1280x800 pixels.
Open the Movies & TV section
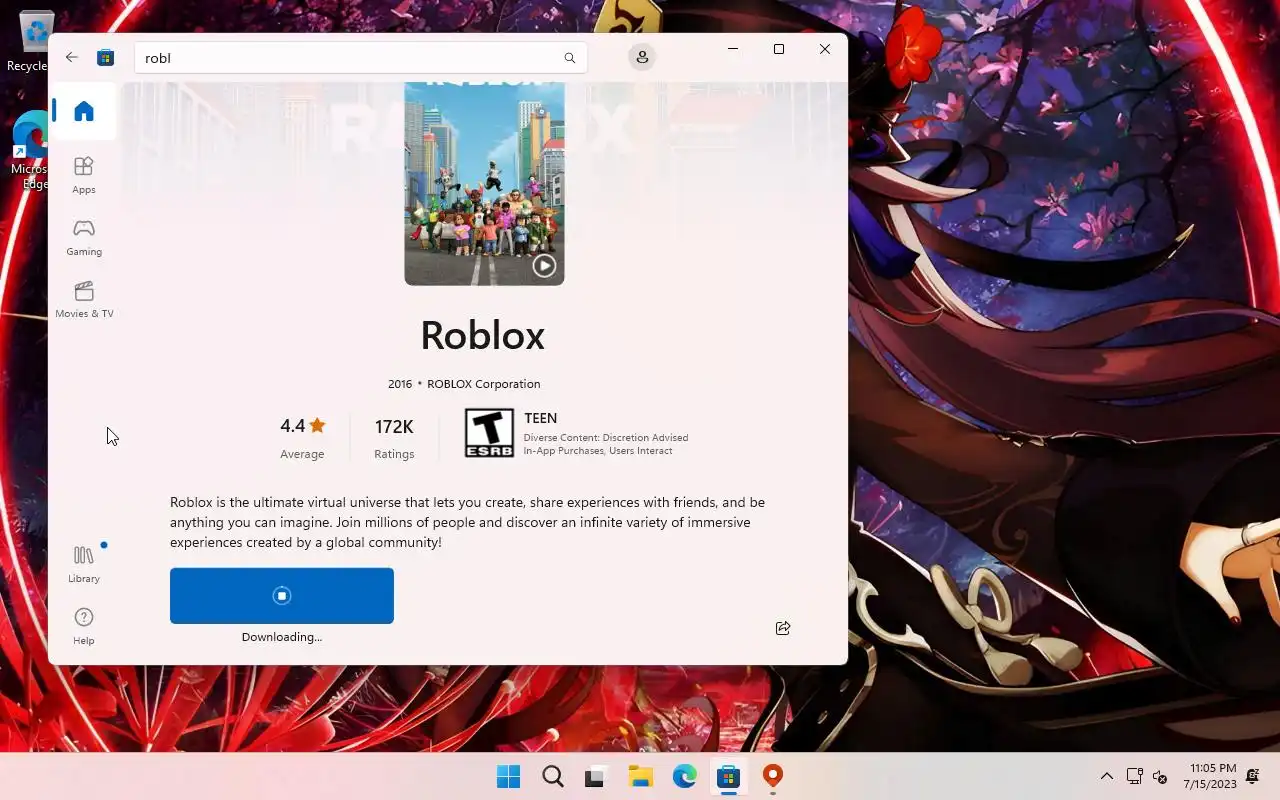pyautogui.click(x=84, y=299)
